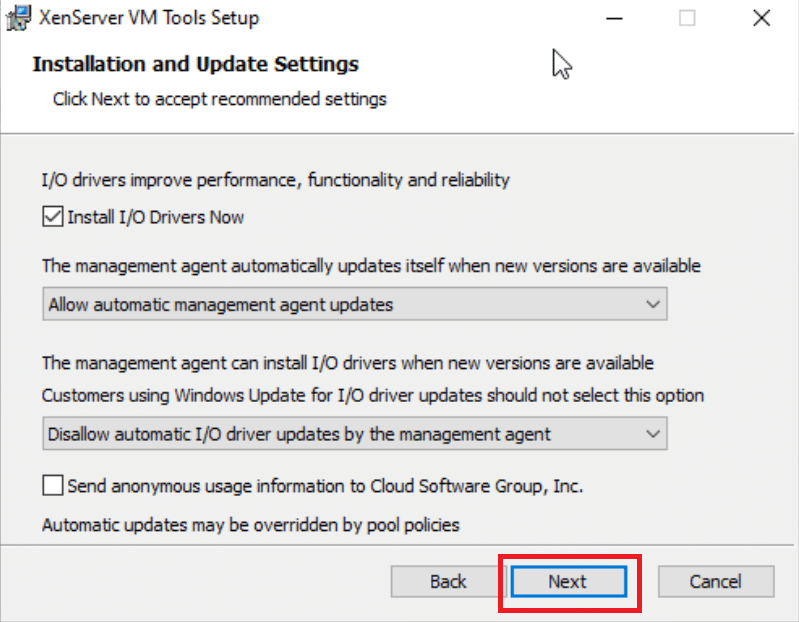Screen dimensions: 799x622
Task: Click the 'Click Next to accept recommended settings' text
Action: click(219, 99)
